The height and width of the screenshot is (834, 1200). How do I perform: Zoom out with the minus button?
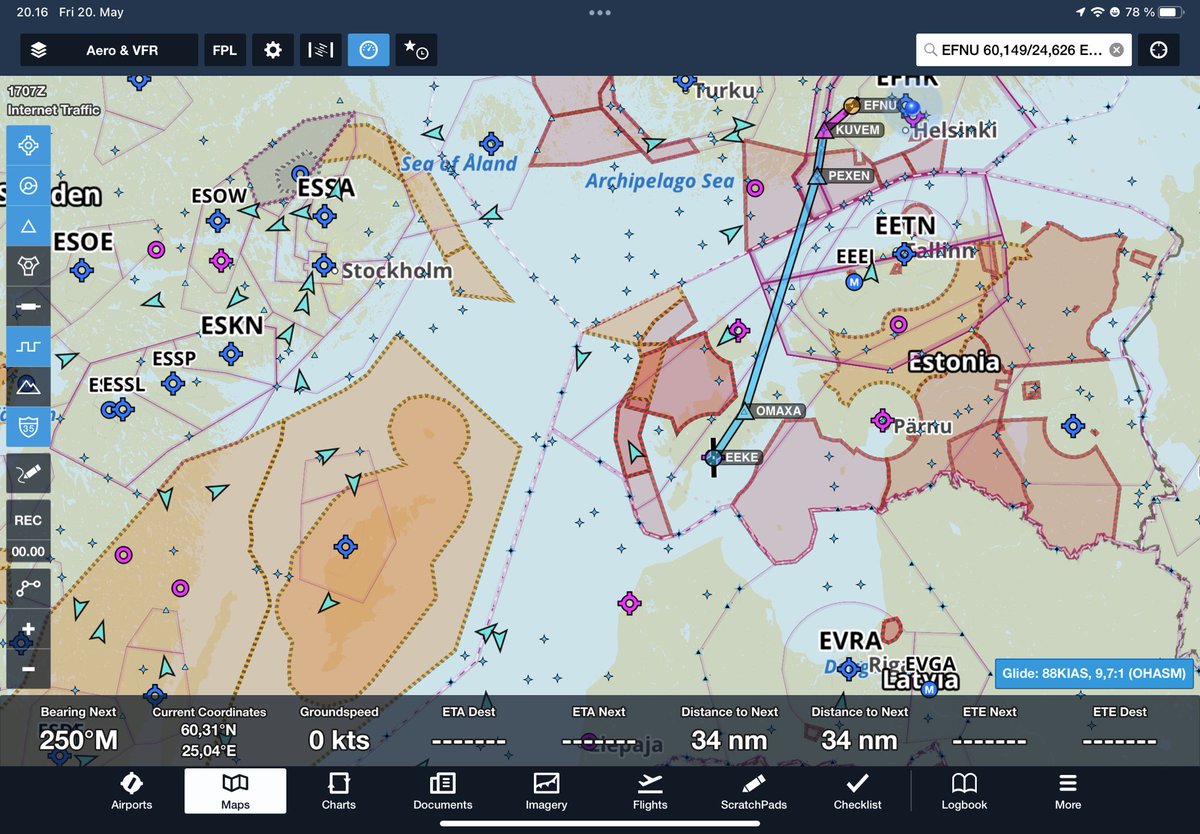[28, 668]
